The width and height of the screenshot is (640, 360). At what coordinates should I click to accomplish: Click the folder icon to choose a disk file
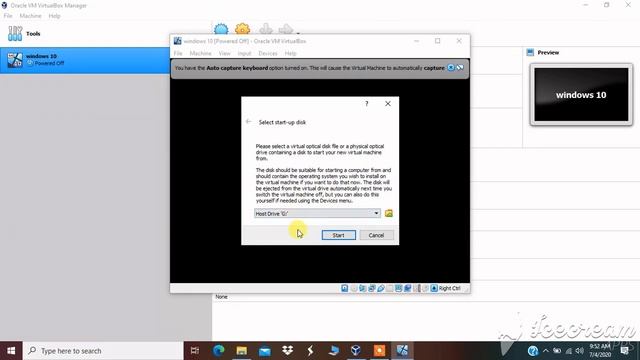389,213
